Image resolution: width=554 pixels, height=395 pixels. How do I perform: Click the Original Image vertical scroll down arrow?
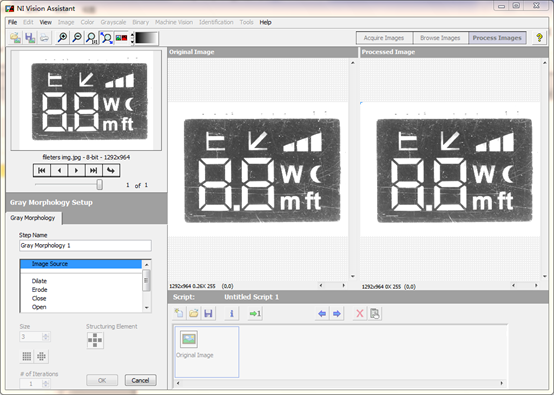(x=353, y=276)
